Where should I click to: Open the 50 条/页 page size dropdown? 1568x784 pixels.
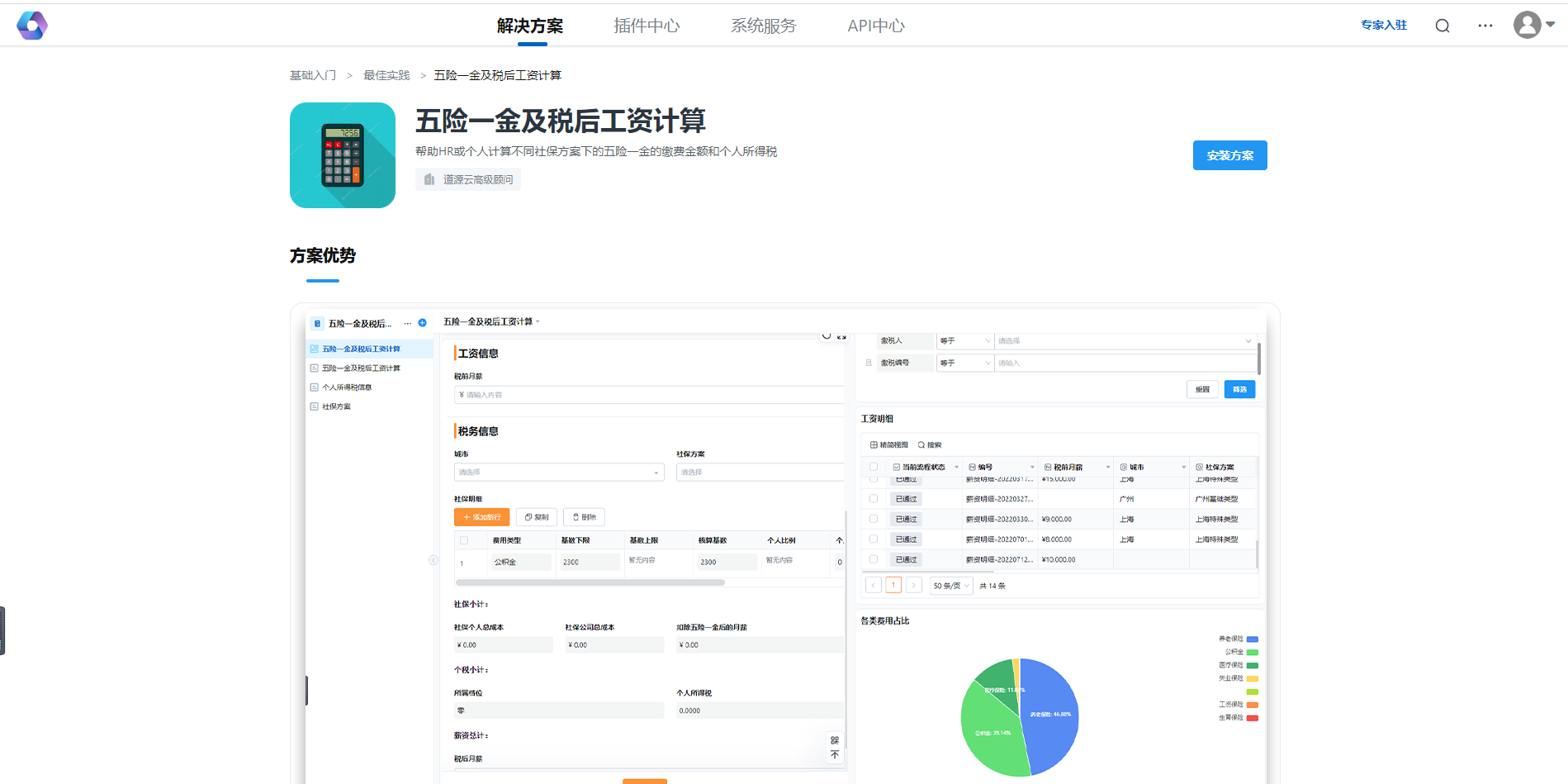[x=950, y=585]
